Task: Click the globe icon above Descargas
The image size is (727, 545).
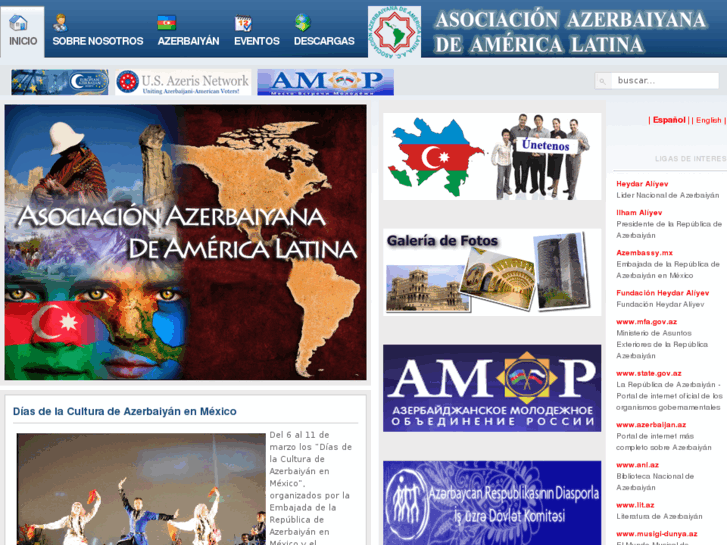Action: pos(303,22)
